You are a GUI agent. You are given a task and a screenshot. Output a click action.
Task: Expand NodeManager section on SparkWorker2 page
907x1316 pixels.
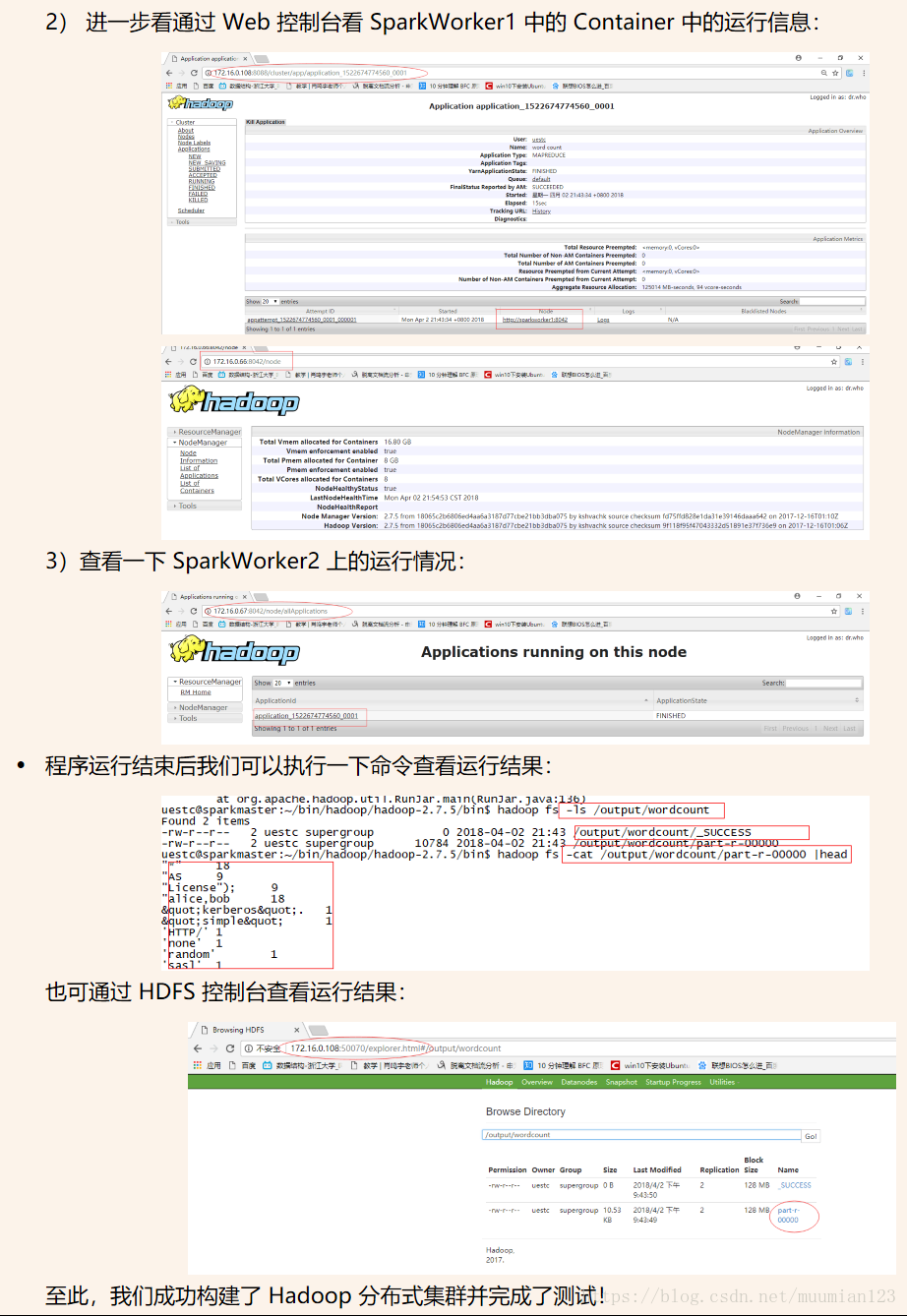pos(206,707)
